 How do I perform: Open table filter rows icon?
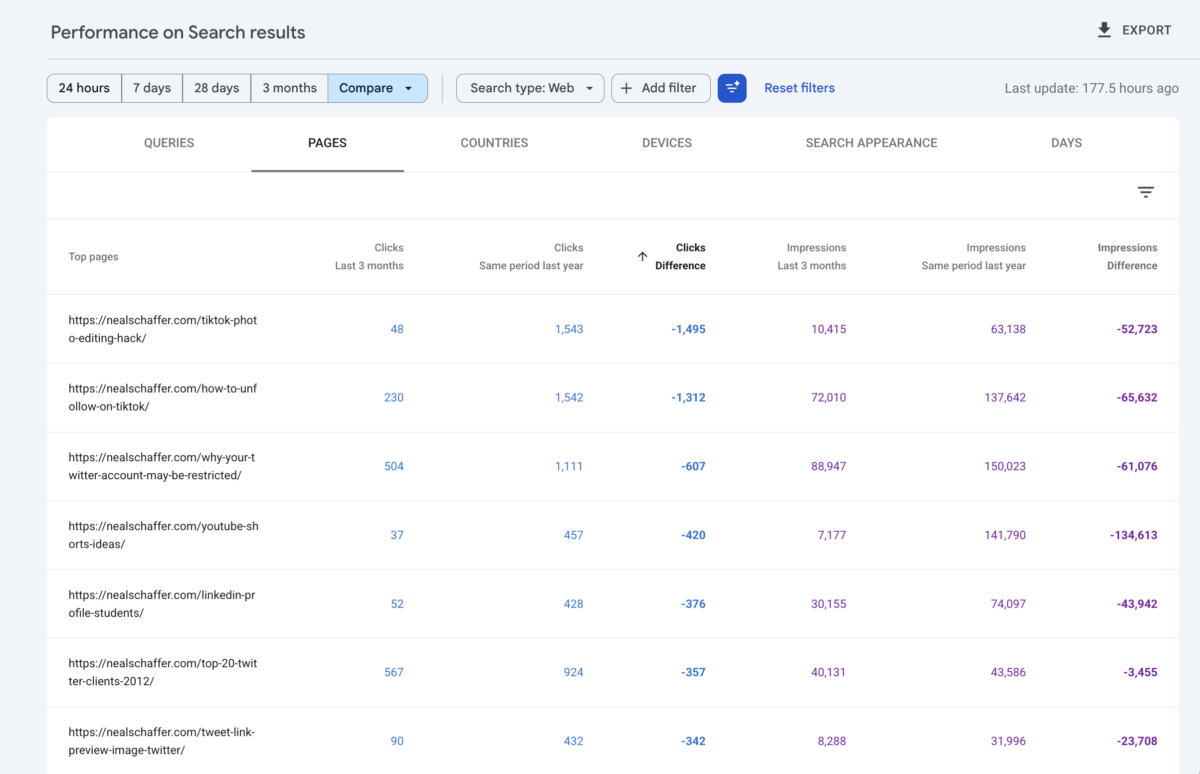click(1146, 192)
